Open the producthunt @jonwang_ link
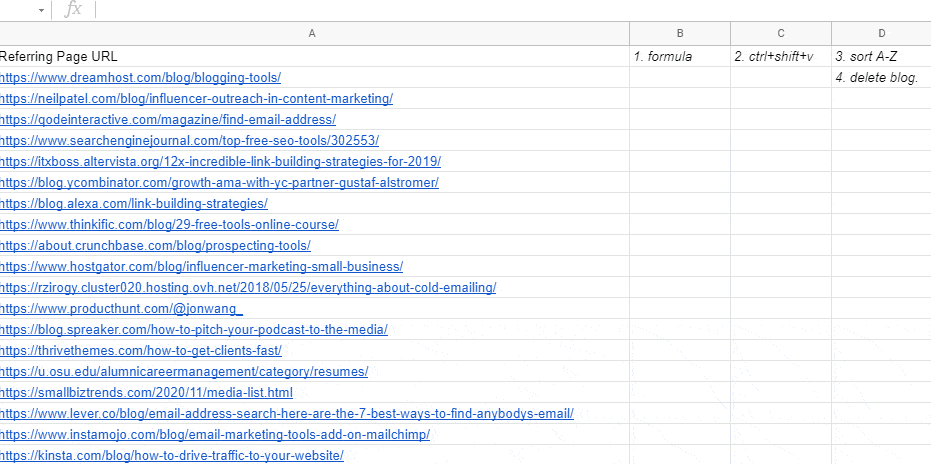The image size is (931, 464). pos(122,309)
